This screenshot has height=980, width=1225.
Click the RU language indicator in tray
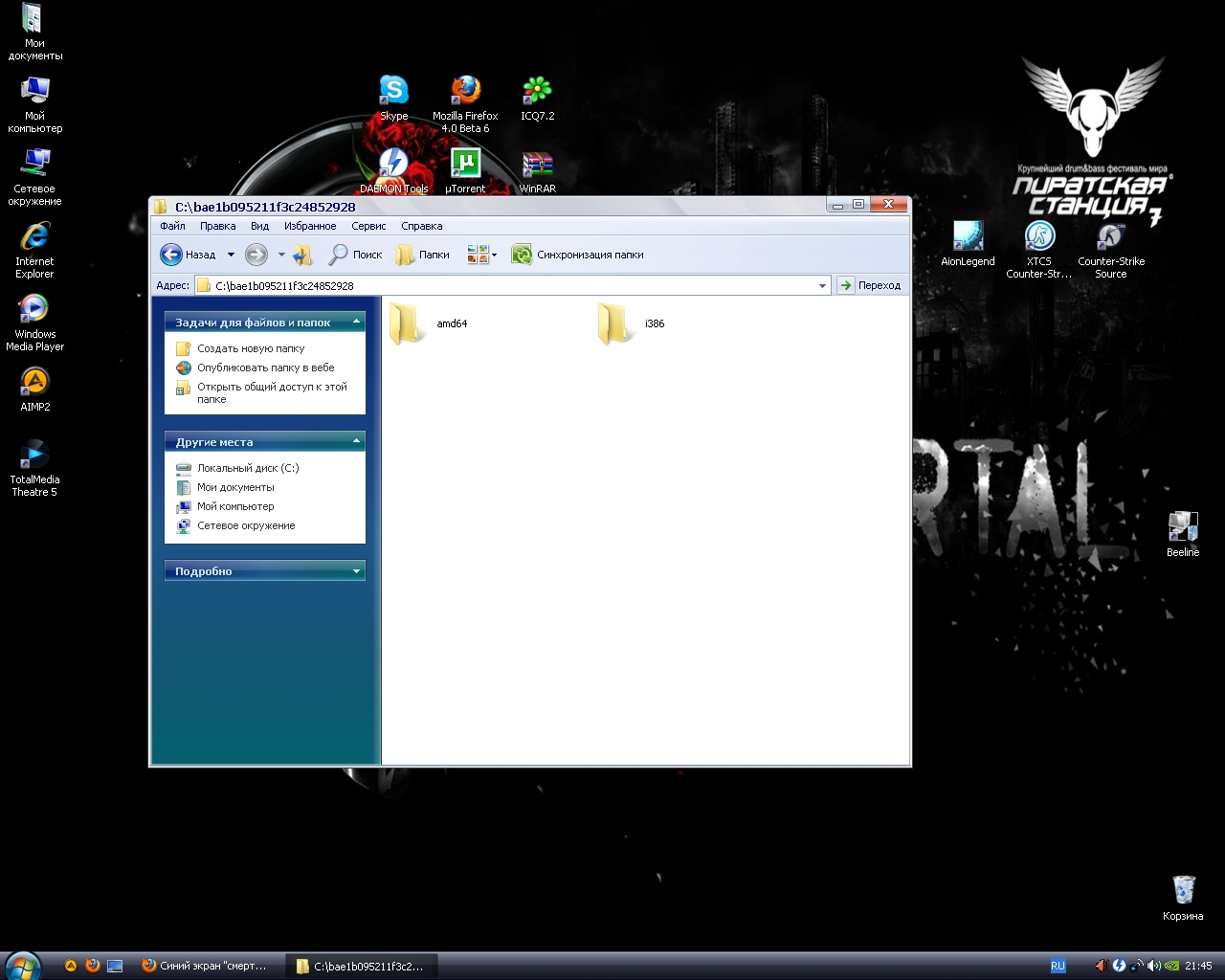point(1058,967)
